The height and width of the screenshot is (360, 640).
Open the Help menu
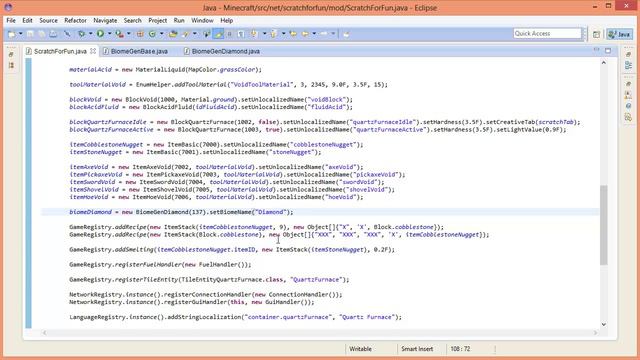[x=227, y=20]
